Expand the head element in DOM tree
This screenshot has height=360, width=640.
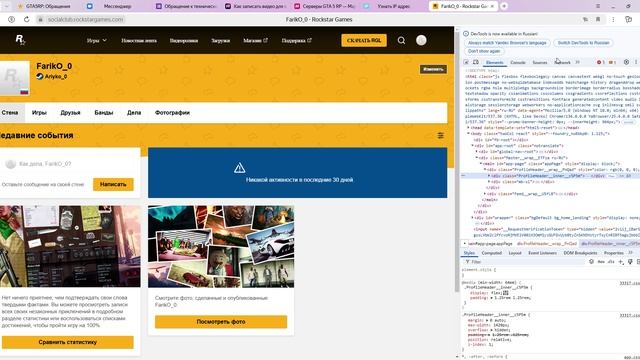468,128
